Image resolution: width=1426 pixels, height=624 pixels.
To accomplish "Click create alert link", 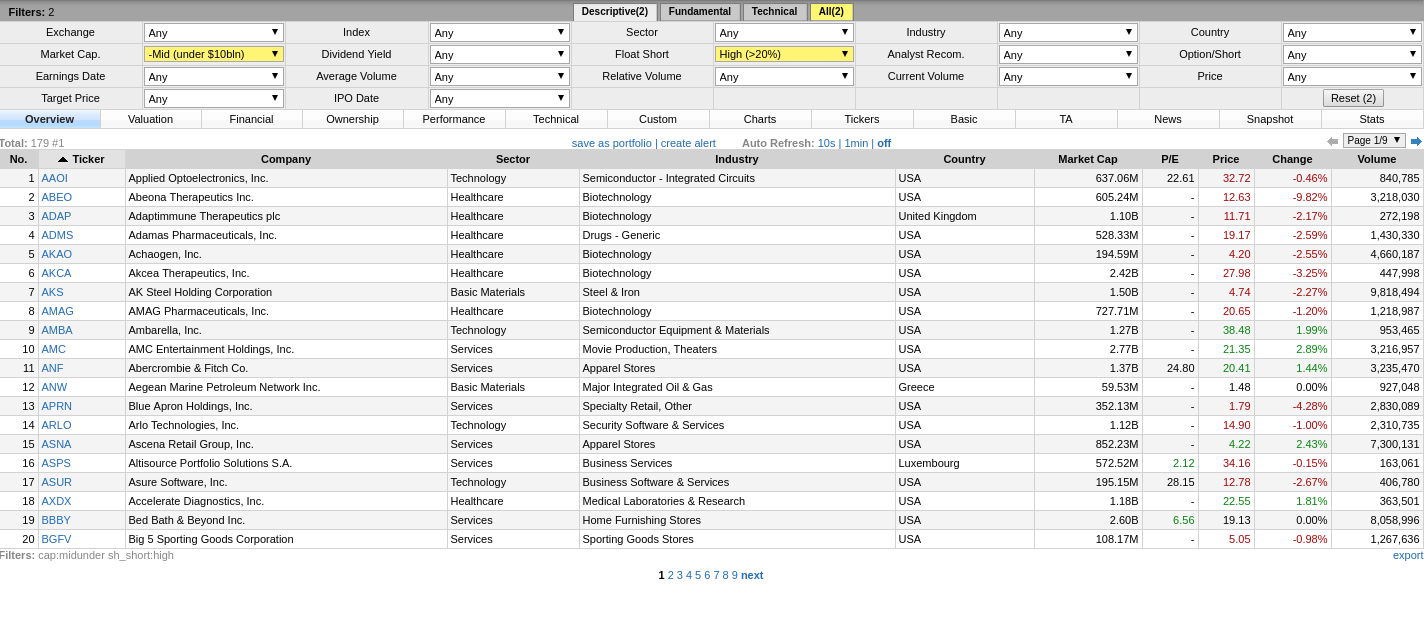I will (x=688, y=143).
